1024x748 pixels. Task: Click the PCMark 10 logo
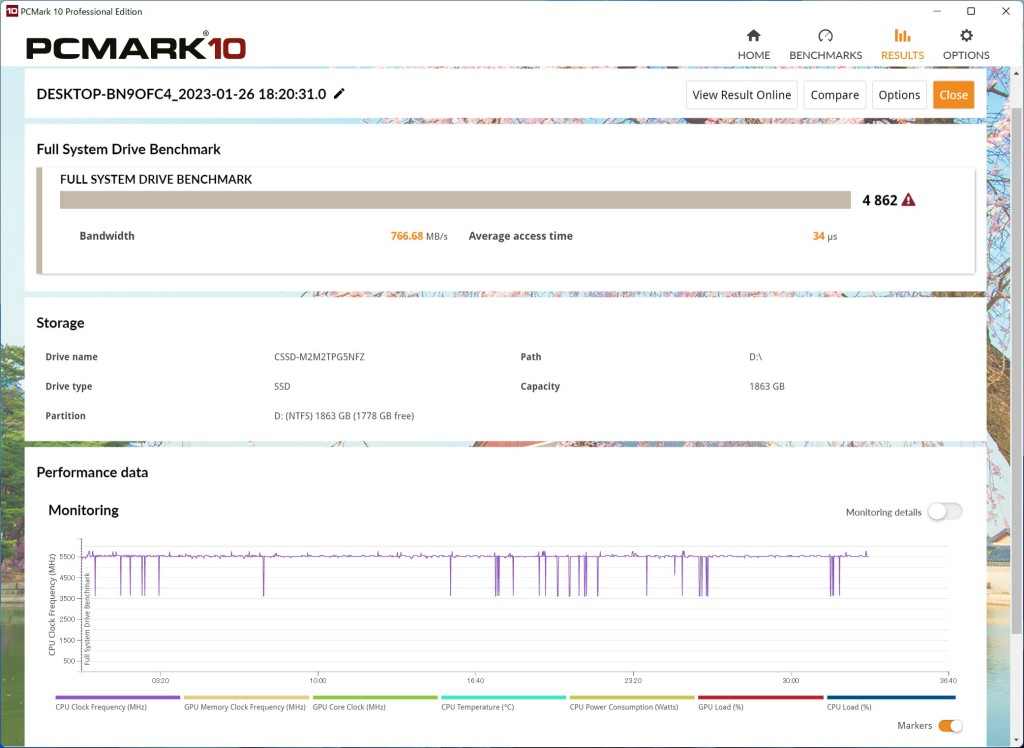tap(136, 48)
